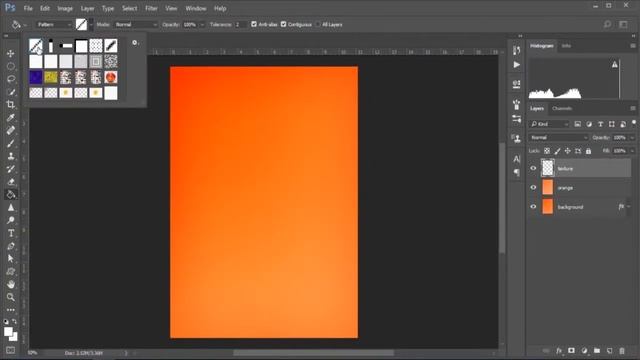Hide the texture layer
Viewport: 640px width, 360px height.
pos(533,168)
